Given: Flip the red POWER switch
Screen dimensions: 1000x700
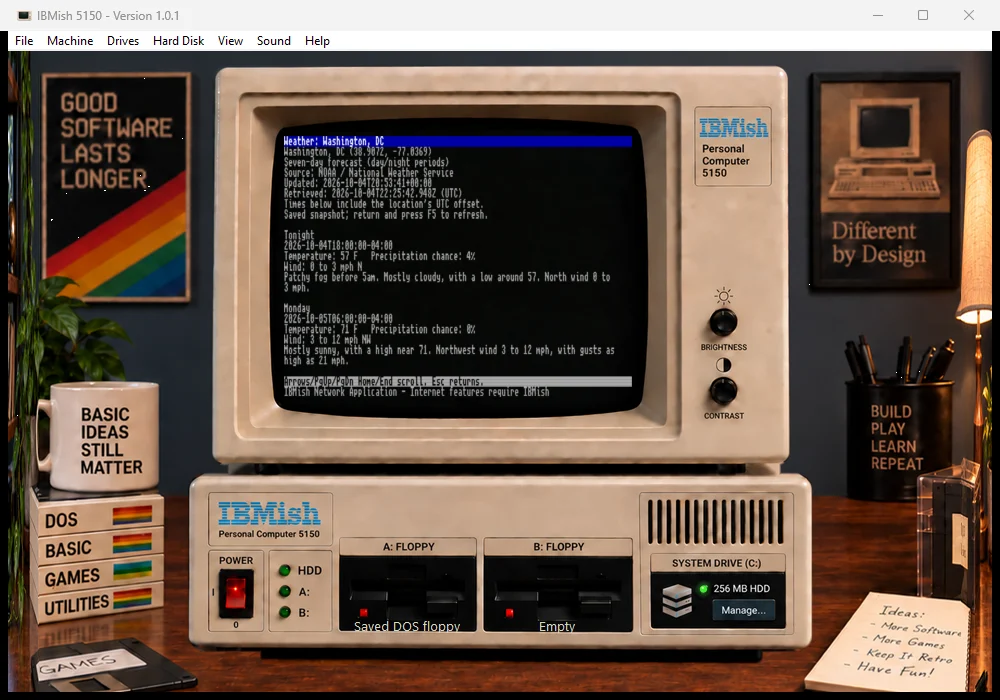Looking at the screenshot, I should click(x=235, y=594).
